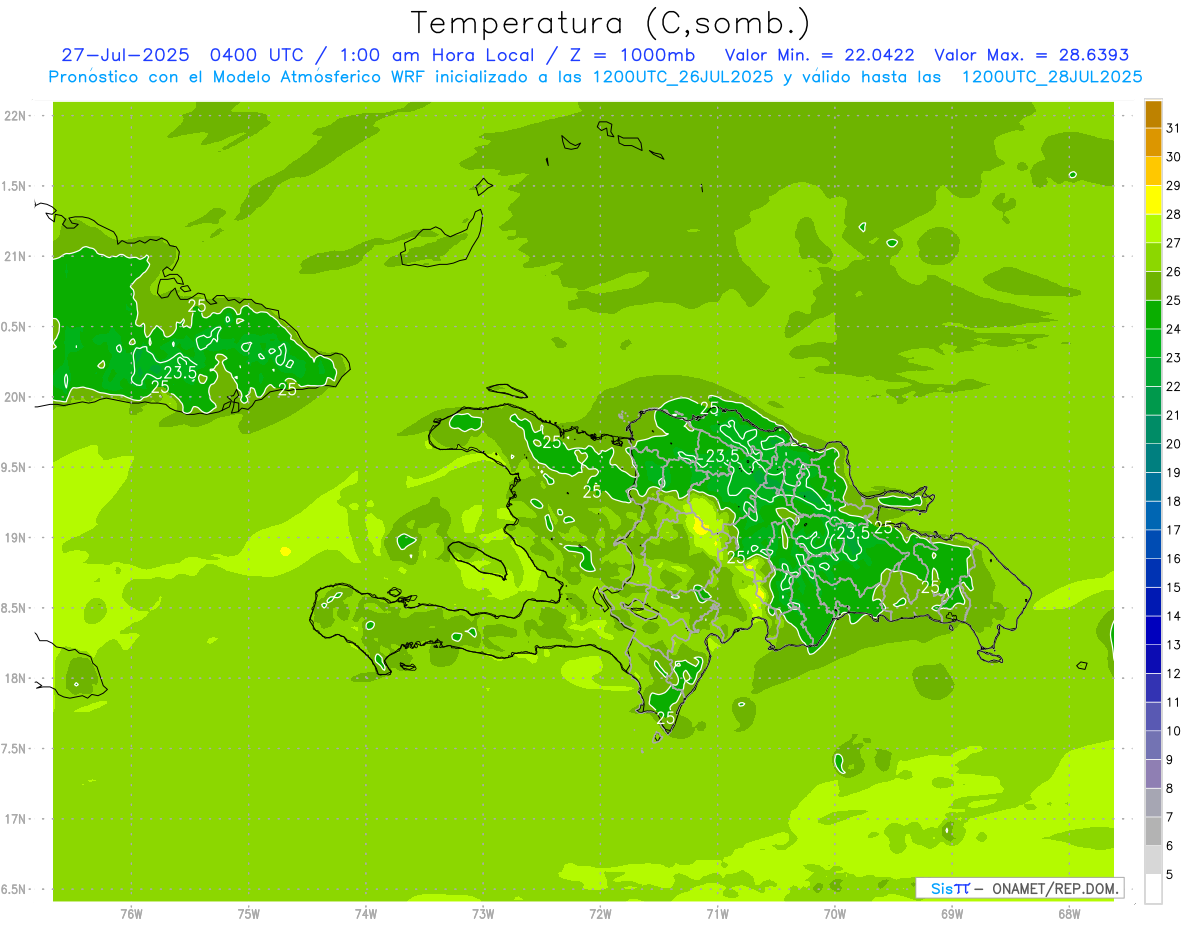Screen dimensions: 1200x927
Task: Click the legend value '25' beside the color bar
Action: [1173, 300]
